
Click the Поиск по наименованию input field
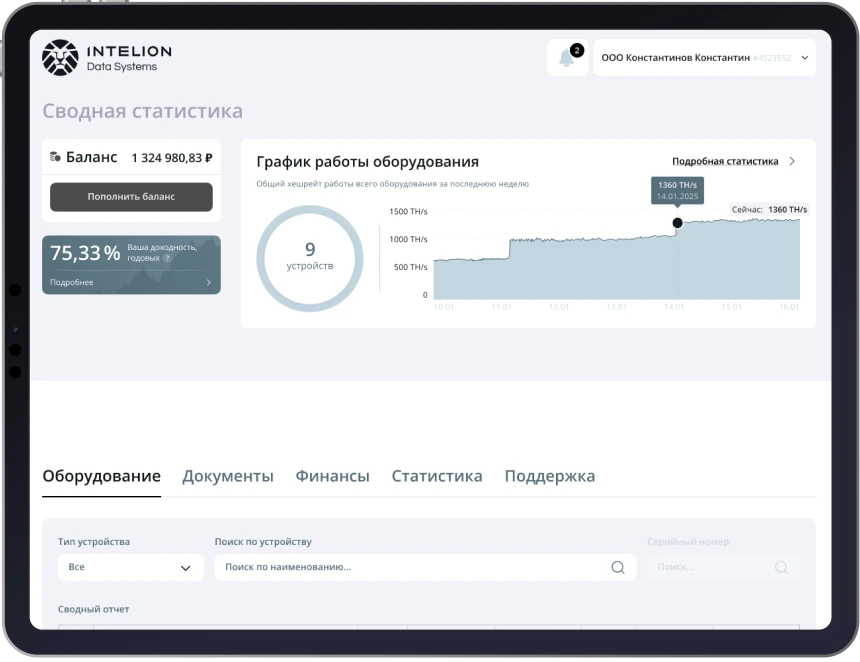[410, 567]
